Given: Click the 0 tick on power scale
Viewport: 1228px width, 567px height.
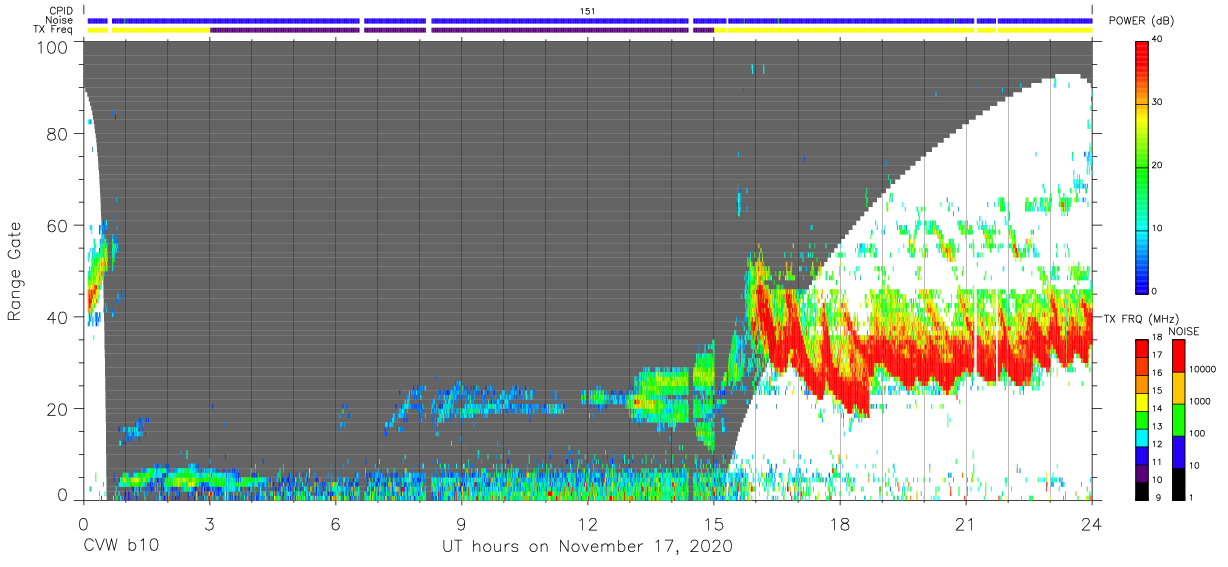Looking at the screenshot, I should pos(1155,291).
